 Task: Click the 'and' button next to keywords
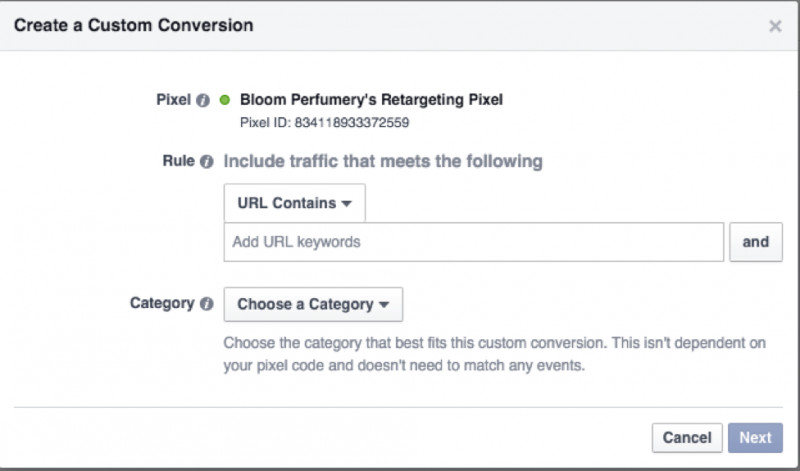pyautogui.click(x=756, y=242)
